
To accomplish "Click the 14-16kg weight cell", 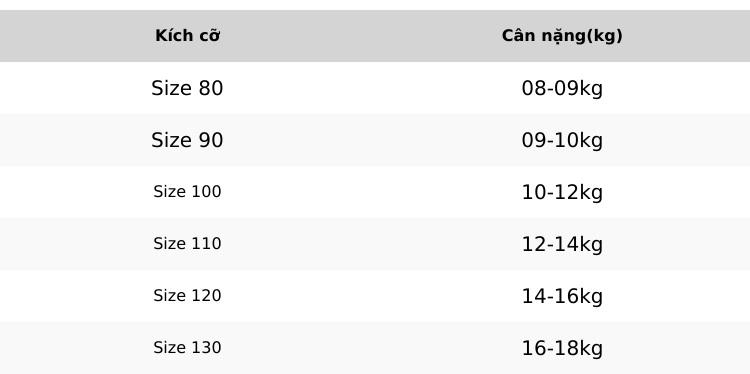I will 562,296.
